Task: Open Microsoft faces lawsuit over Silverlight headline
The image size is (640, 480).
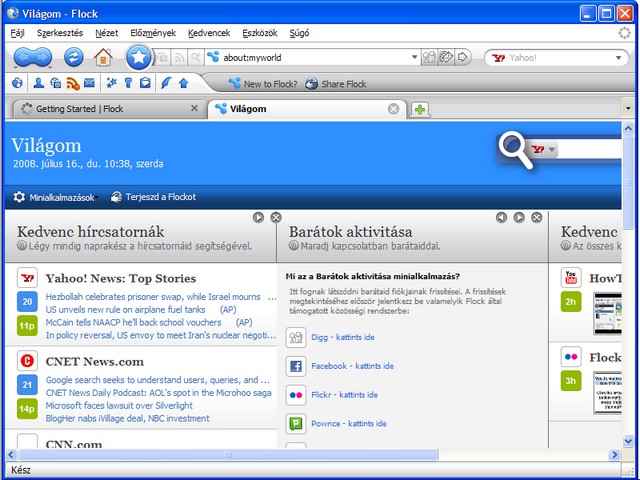Action: click(x=119, y=405)
